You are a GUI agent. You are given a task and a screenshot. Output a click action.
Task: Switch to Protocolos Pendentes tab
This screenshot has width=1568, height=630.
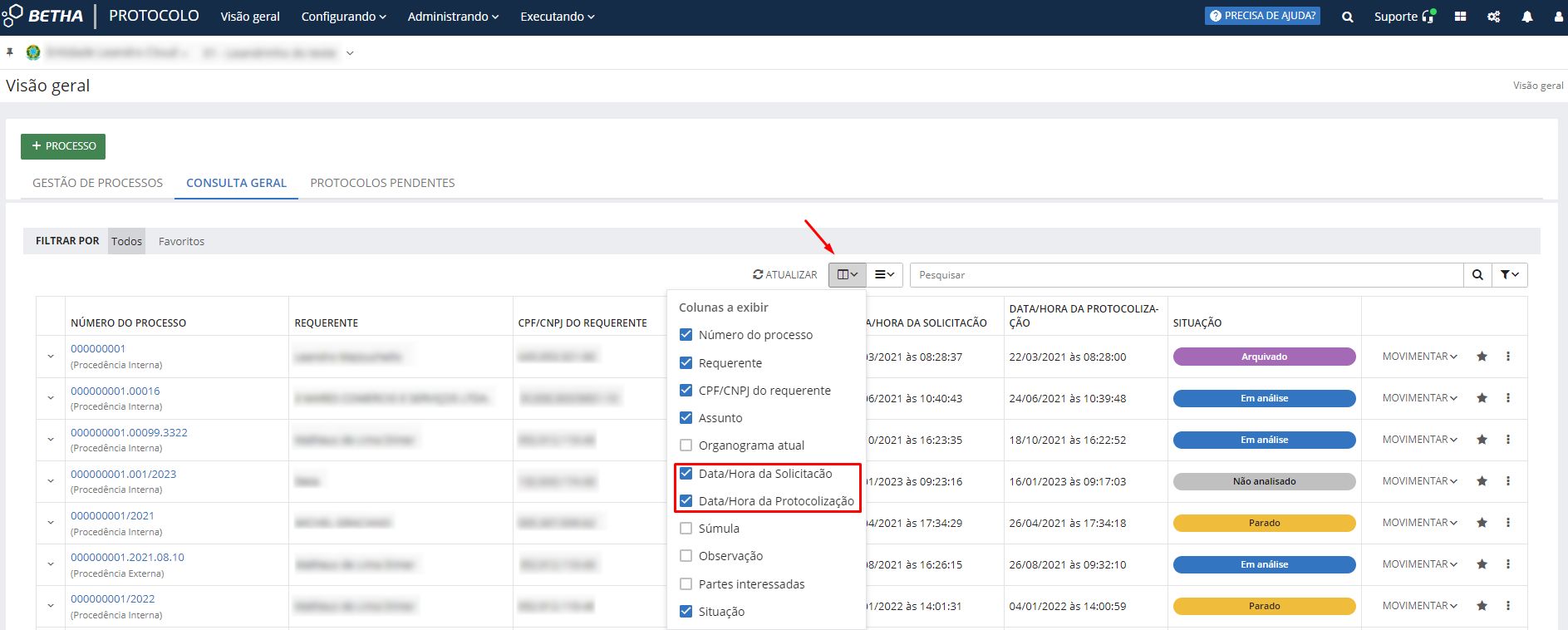tap(382, 183)
